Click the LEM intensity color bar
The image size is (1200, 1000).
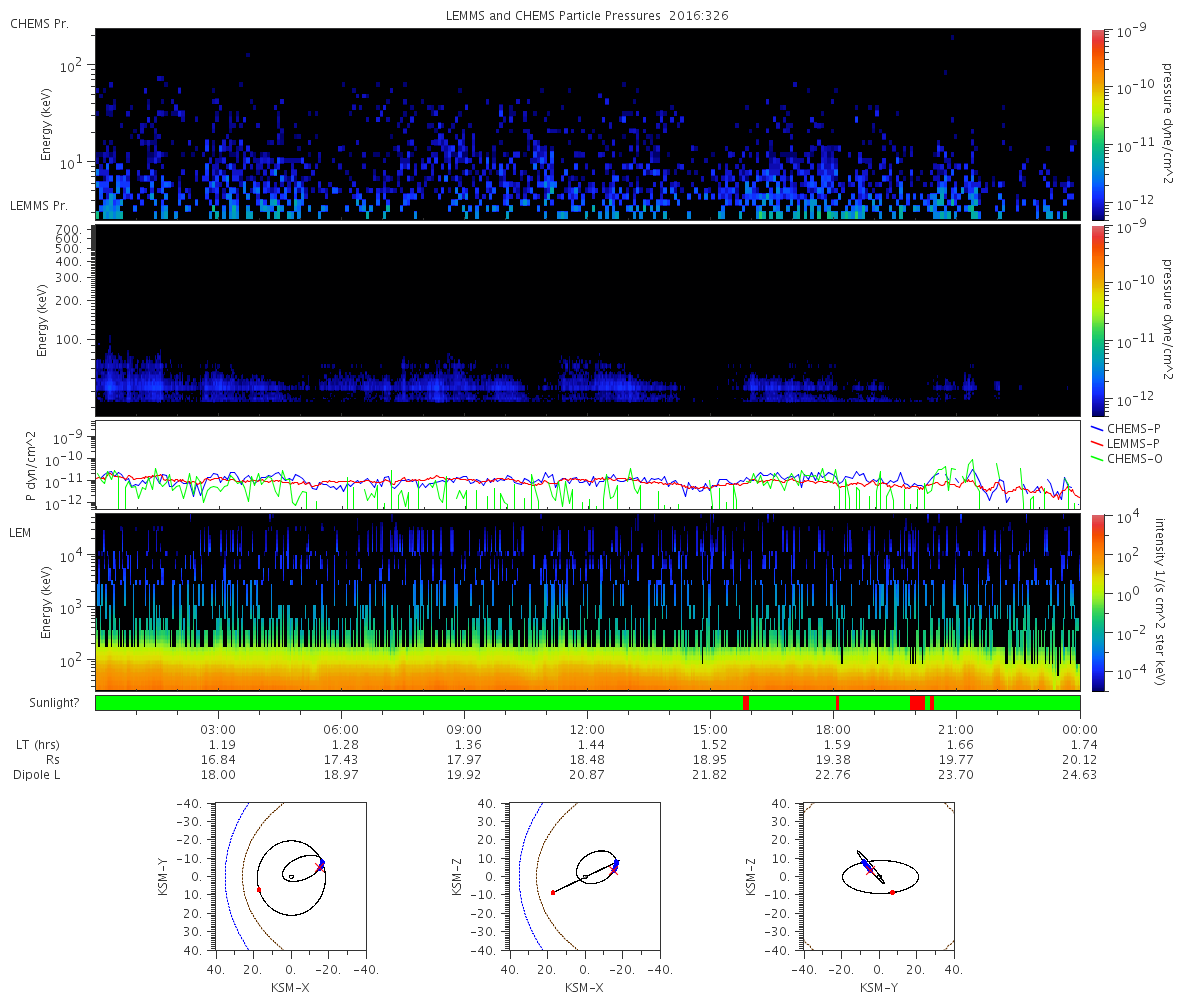coord(1099,603)
